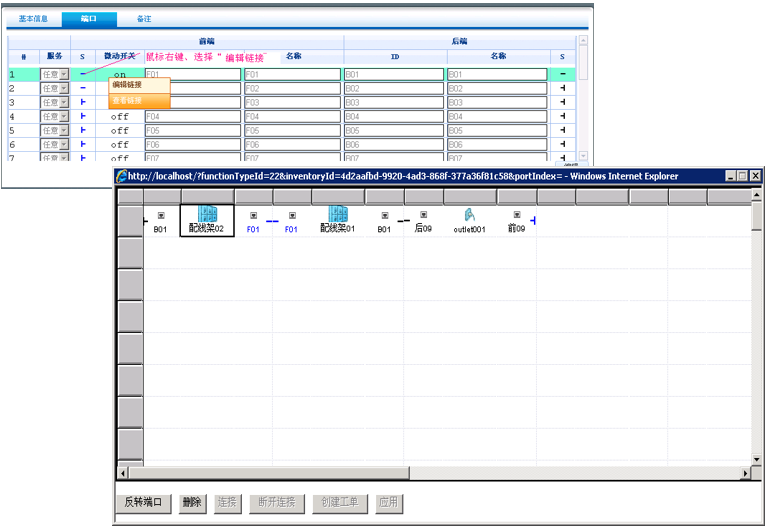Viewport: 767px width, 527px height.
Task: Open the 任意 service dropdown in row 5
Action: 64,131
